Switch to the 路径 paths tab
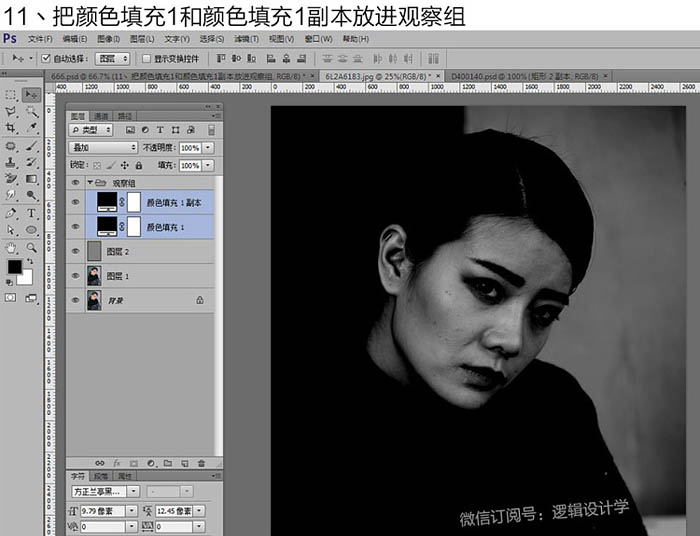This screenshot has height=536, width=700. 125,116
